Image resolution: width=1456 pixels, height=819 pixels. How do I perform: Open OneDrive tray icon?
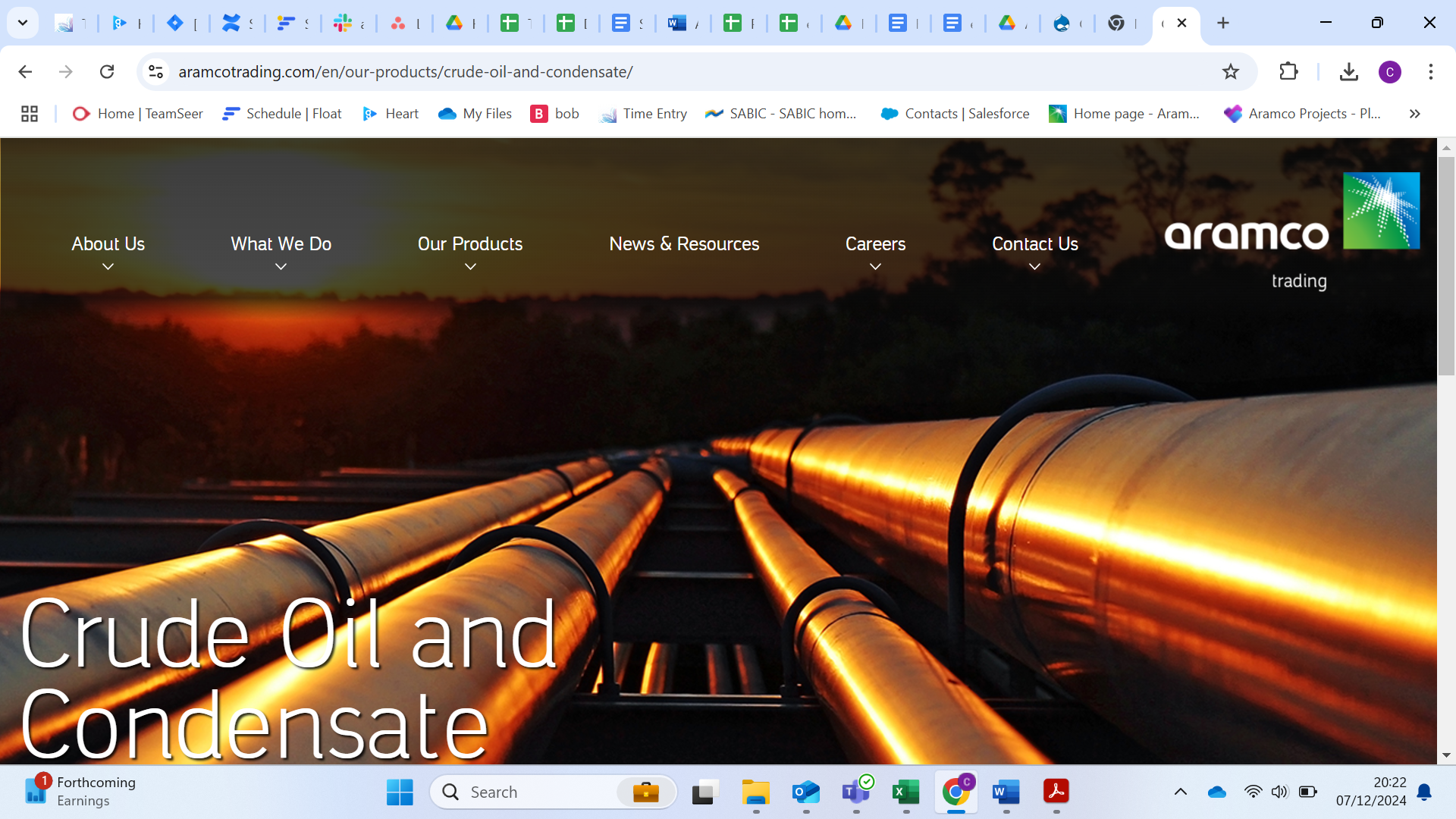click(x=1217, y=792)
